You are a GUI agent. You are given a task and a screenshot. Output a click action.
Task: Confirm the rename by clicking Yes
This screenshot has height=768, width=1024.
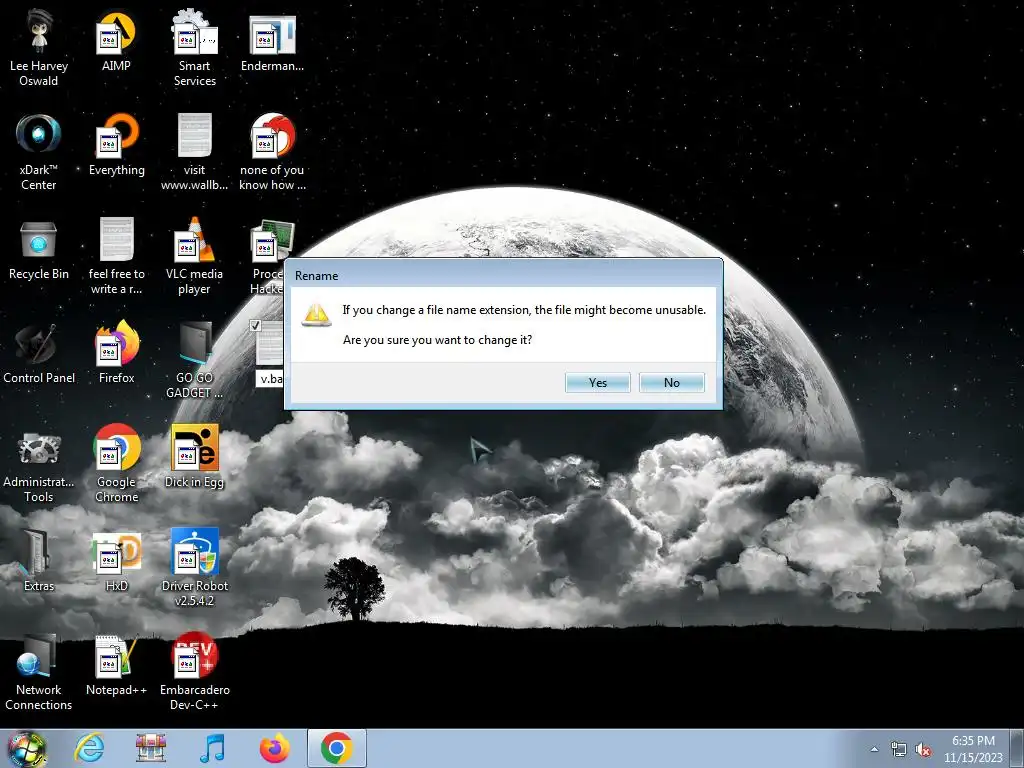[x=598, y=383]
